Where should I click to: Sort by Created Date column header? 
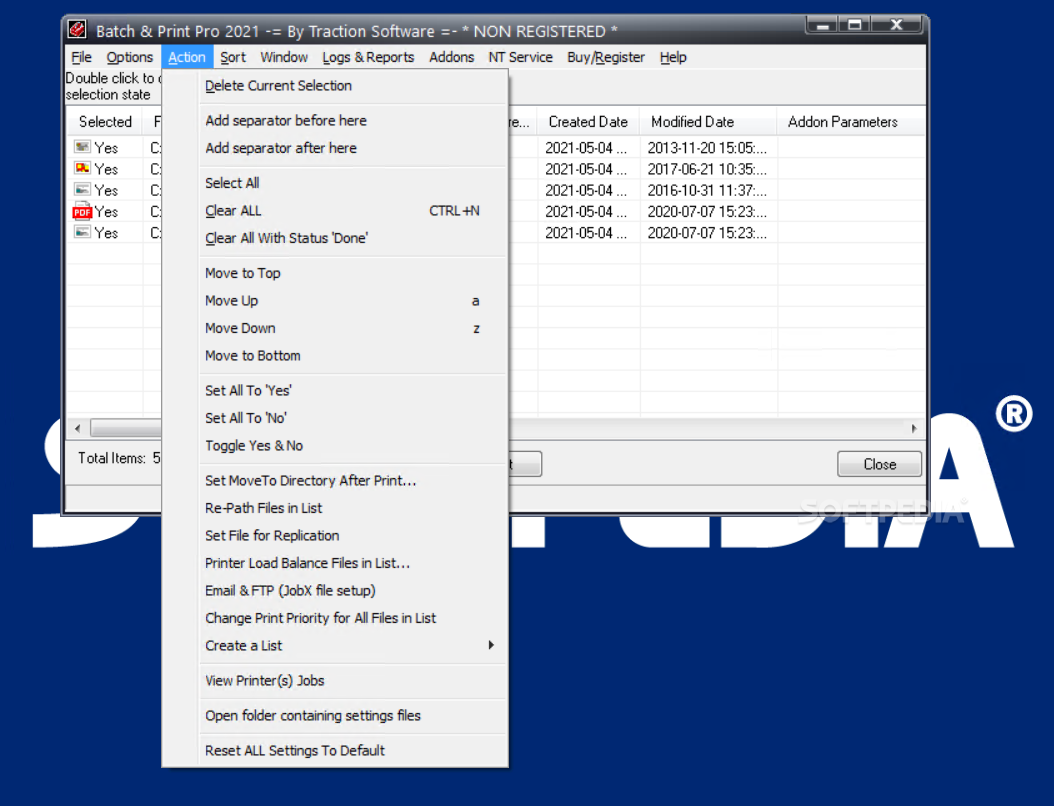(x=588, y=122)
